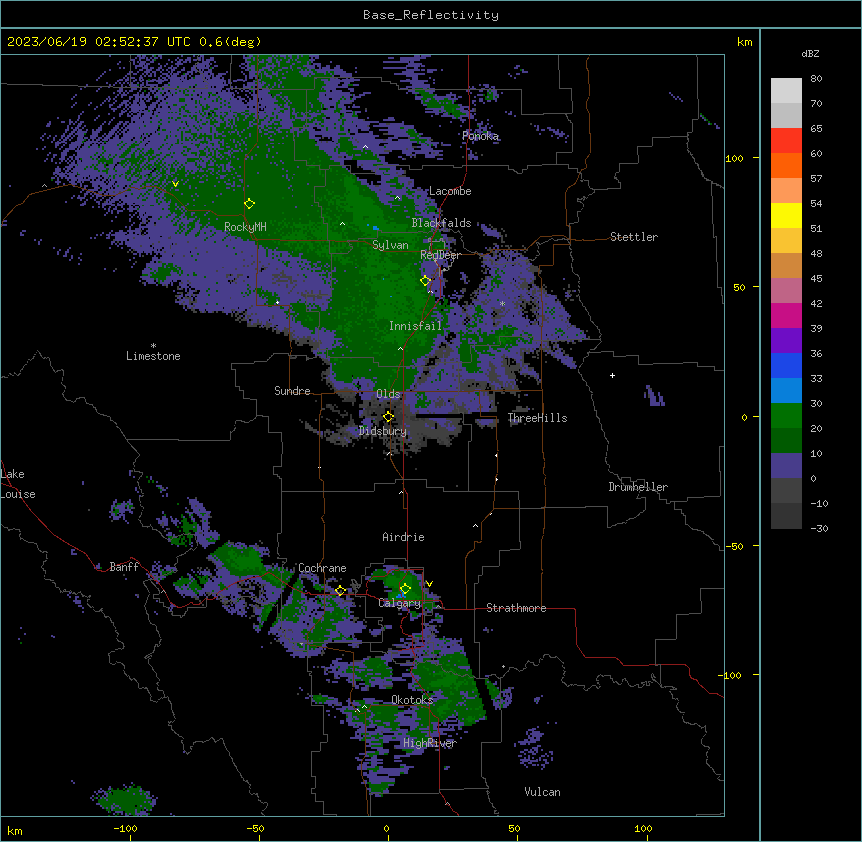
Task: Click the yellow diamond marker right of Cochrane
Action: (x=340, y=591)
